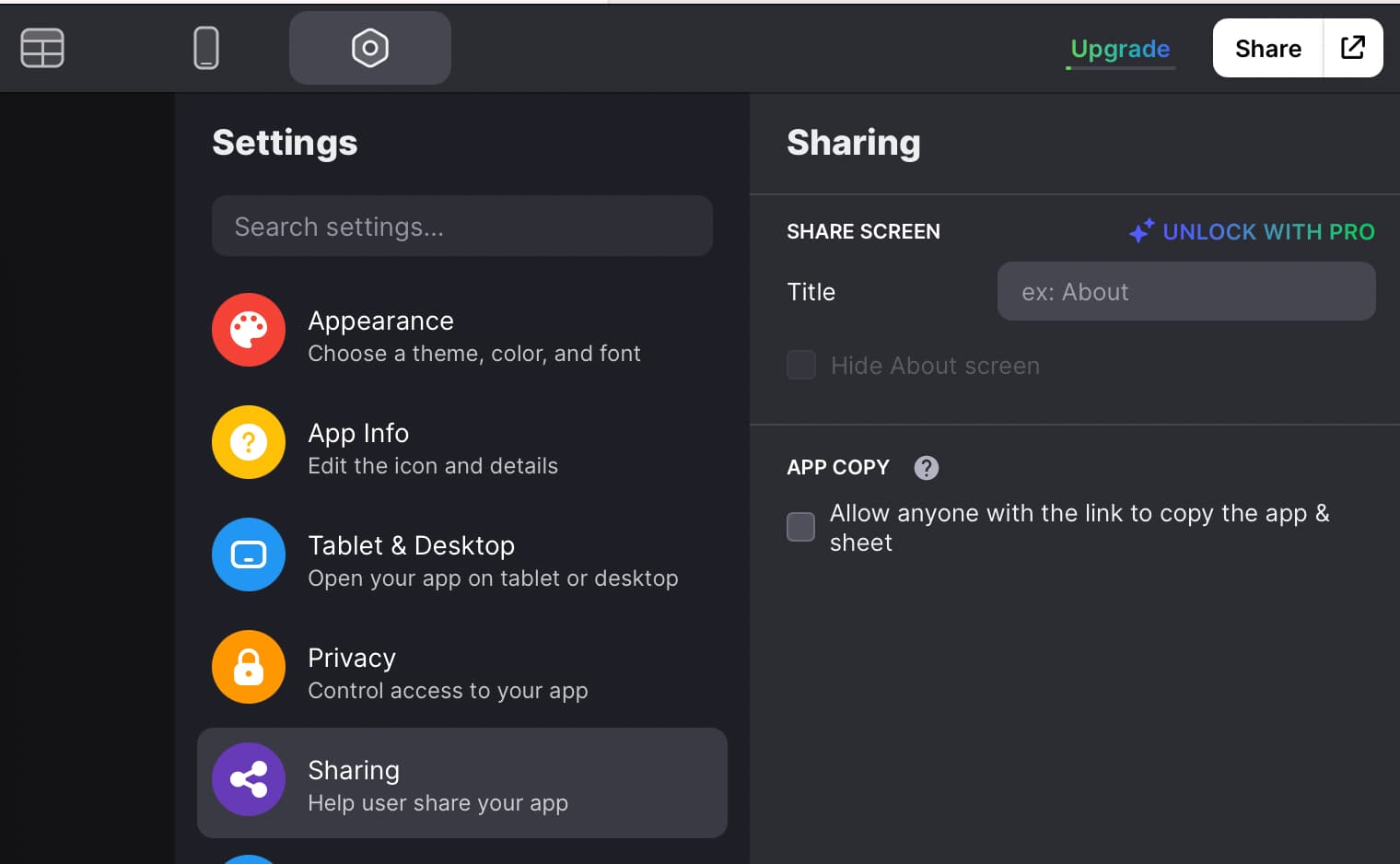The image size is (1400, 864).
Task: Click the Unlock with Pro link
Action: (x=1252, y=231)
